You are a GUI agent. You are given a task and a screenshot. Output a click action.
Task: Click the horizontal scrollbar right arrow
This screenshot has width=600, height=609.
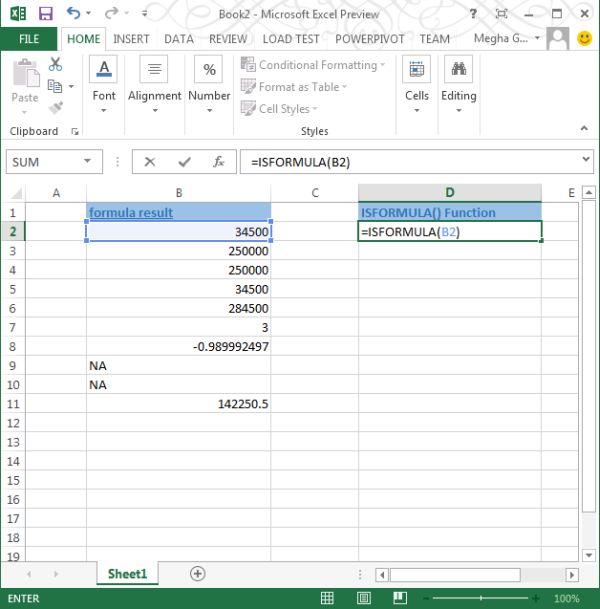[572, 574]
